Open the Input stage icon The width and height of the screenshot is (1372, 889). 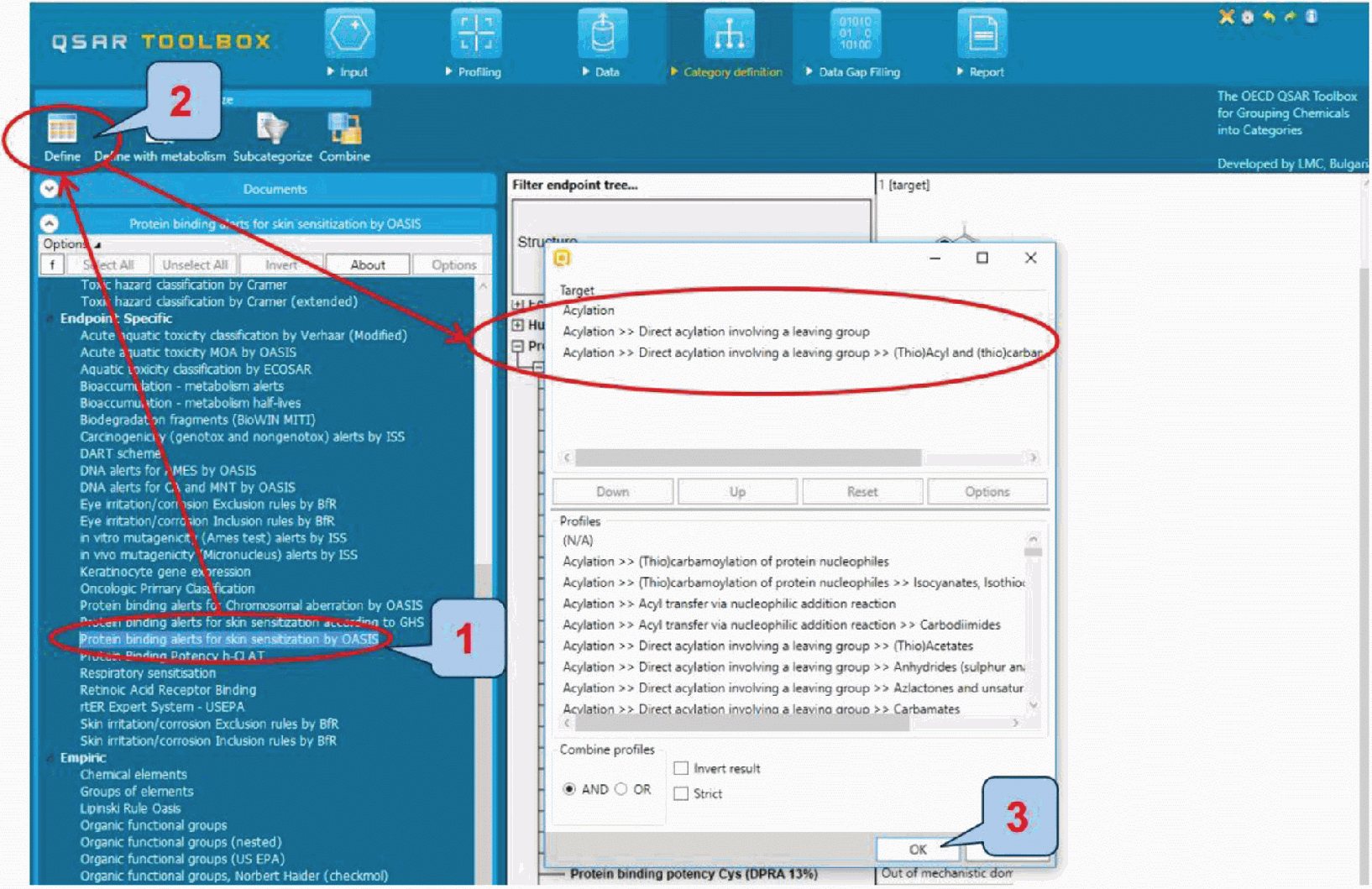348,34
